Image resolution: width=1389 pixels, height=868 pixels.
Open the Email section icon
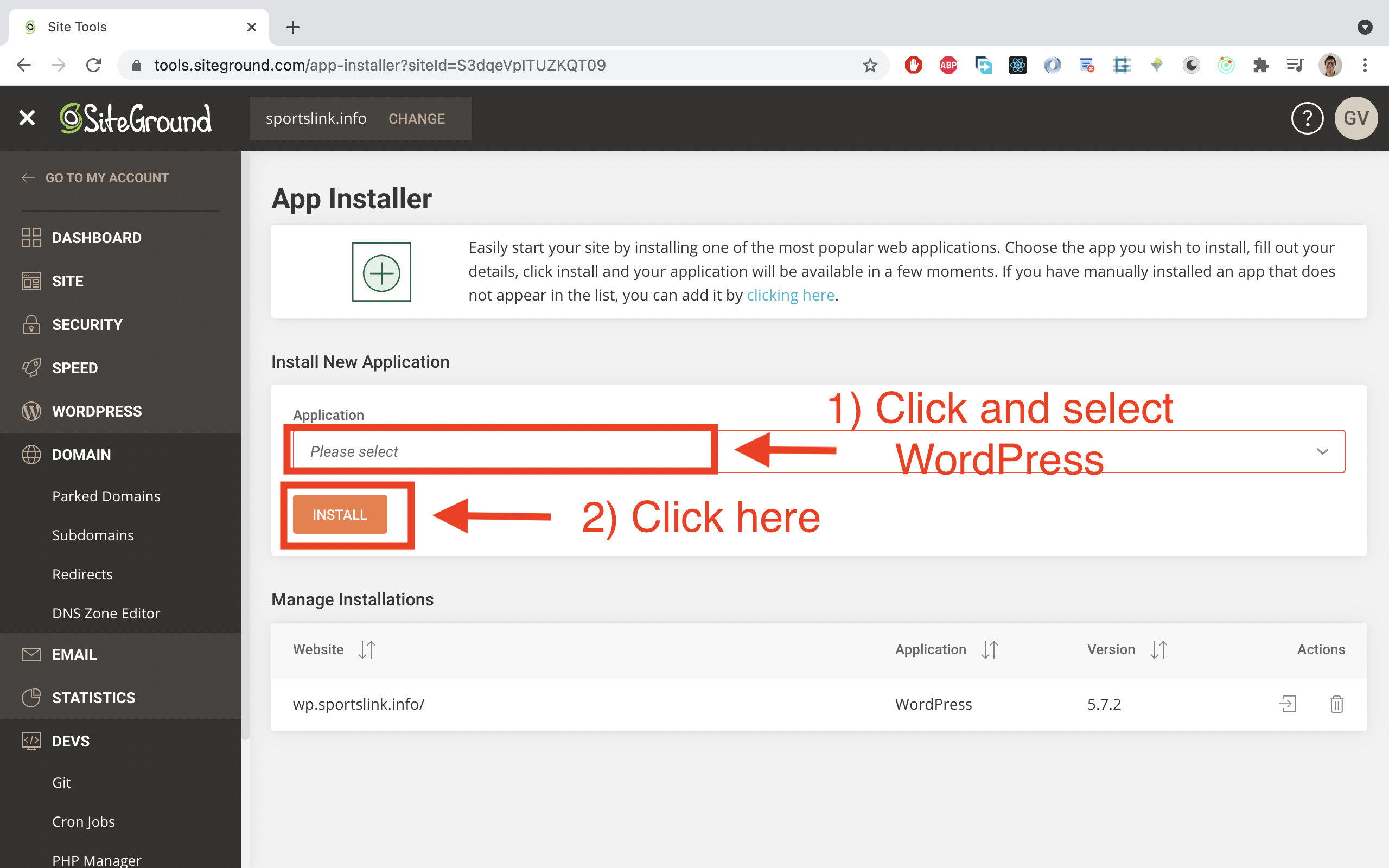pyautogui.click(x=31, y=654)
